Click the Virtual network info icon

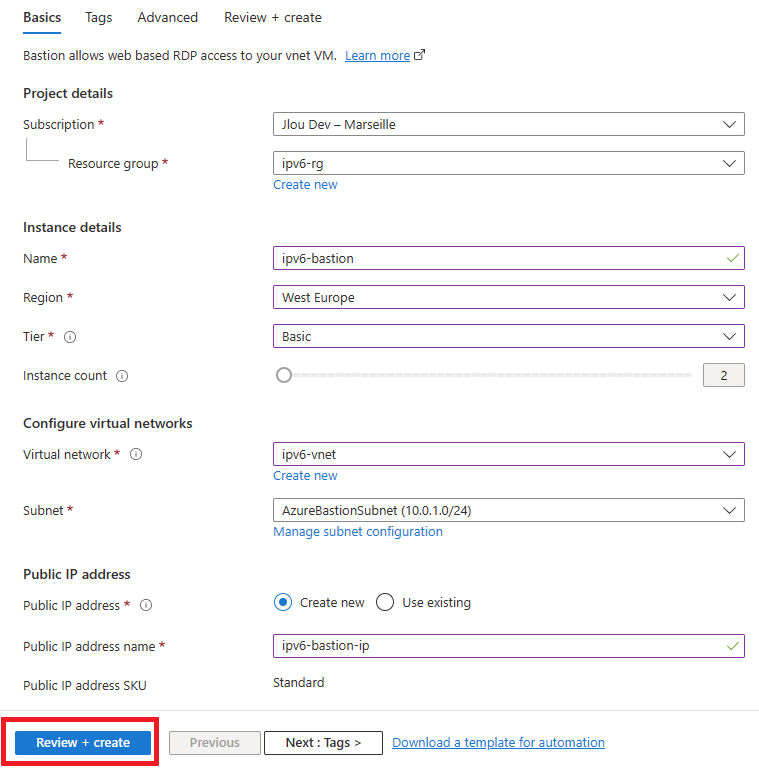(x=136, y=454)
